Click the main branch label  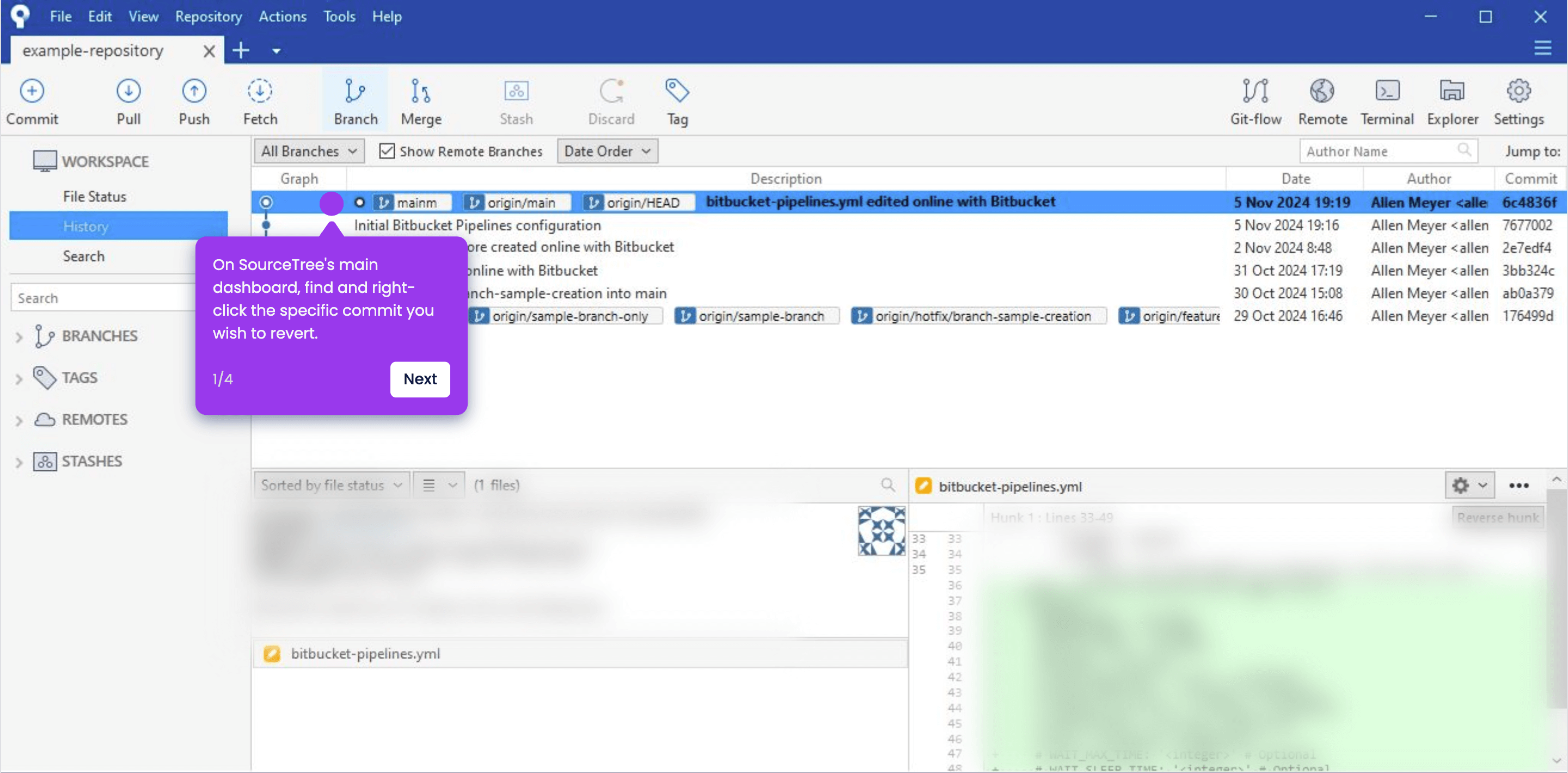click(412, 202)
